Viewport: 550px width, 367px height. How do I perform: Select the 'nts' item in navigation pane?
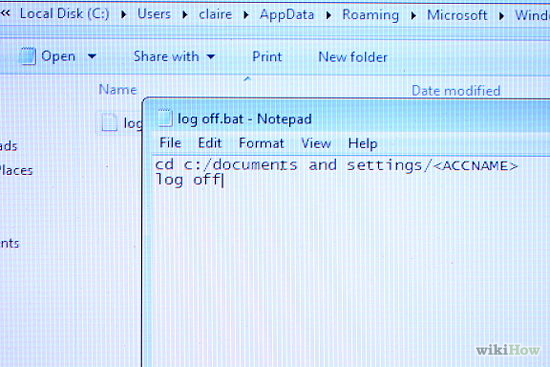[x=9, y=243]
